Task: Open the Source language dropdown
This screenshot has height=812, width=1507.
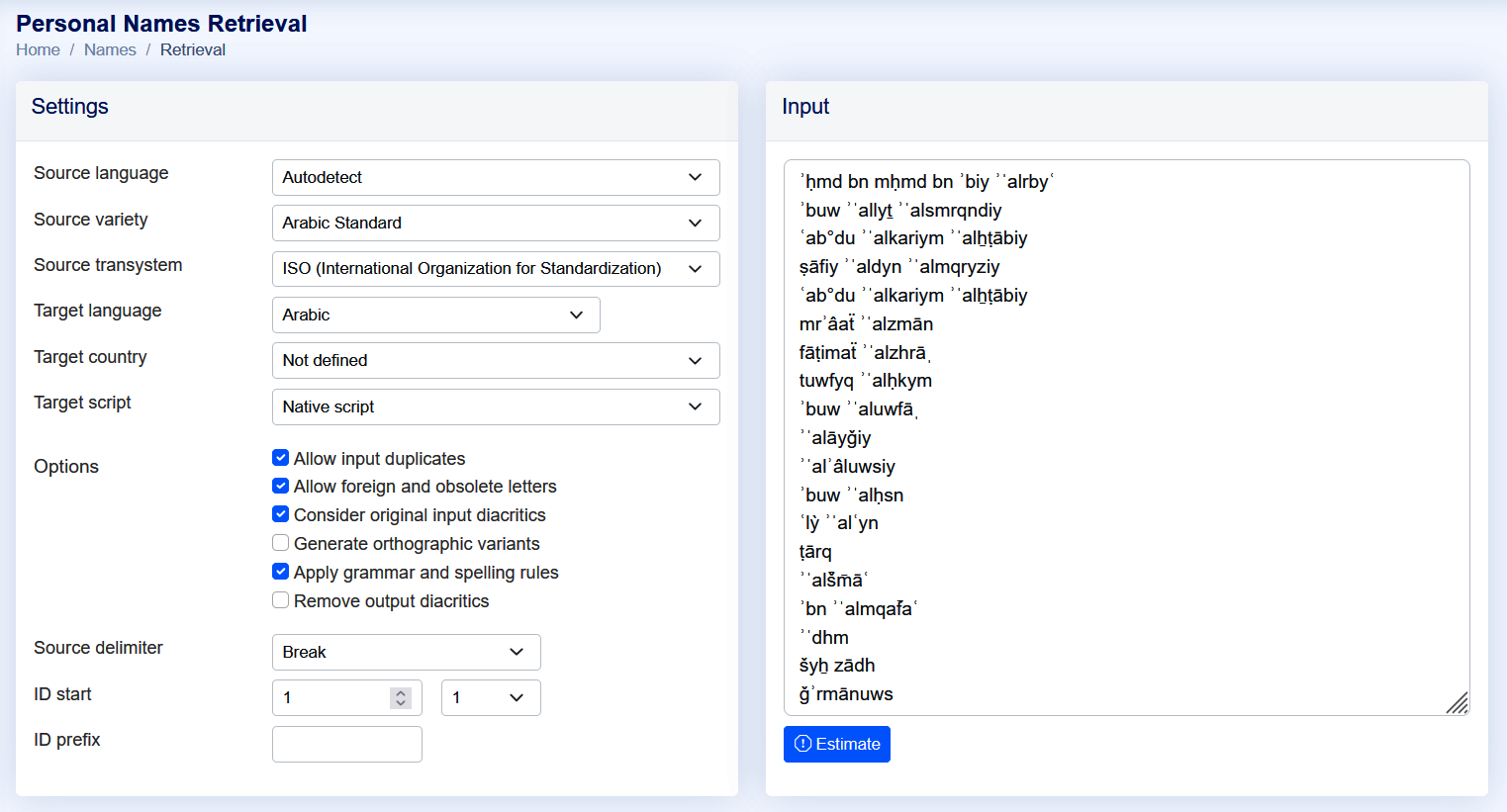Action: [496, 177]
